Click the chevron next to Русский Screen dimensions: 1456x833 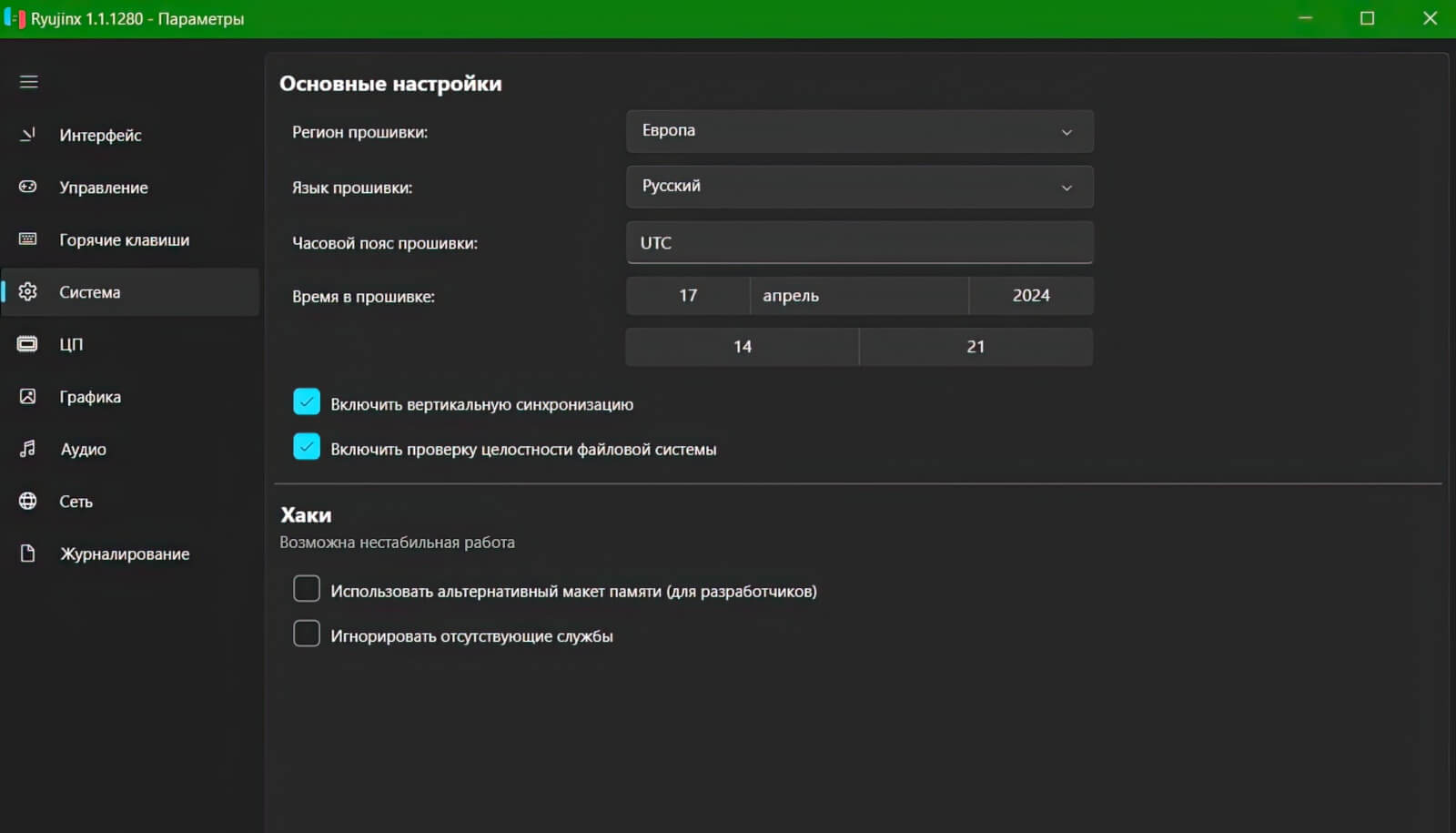pyautogui.click(x=1067, y=188)
